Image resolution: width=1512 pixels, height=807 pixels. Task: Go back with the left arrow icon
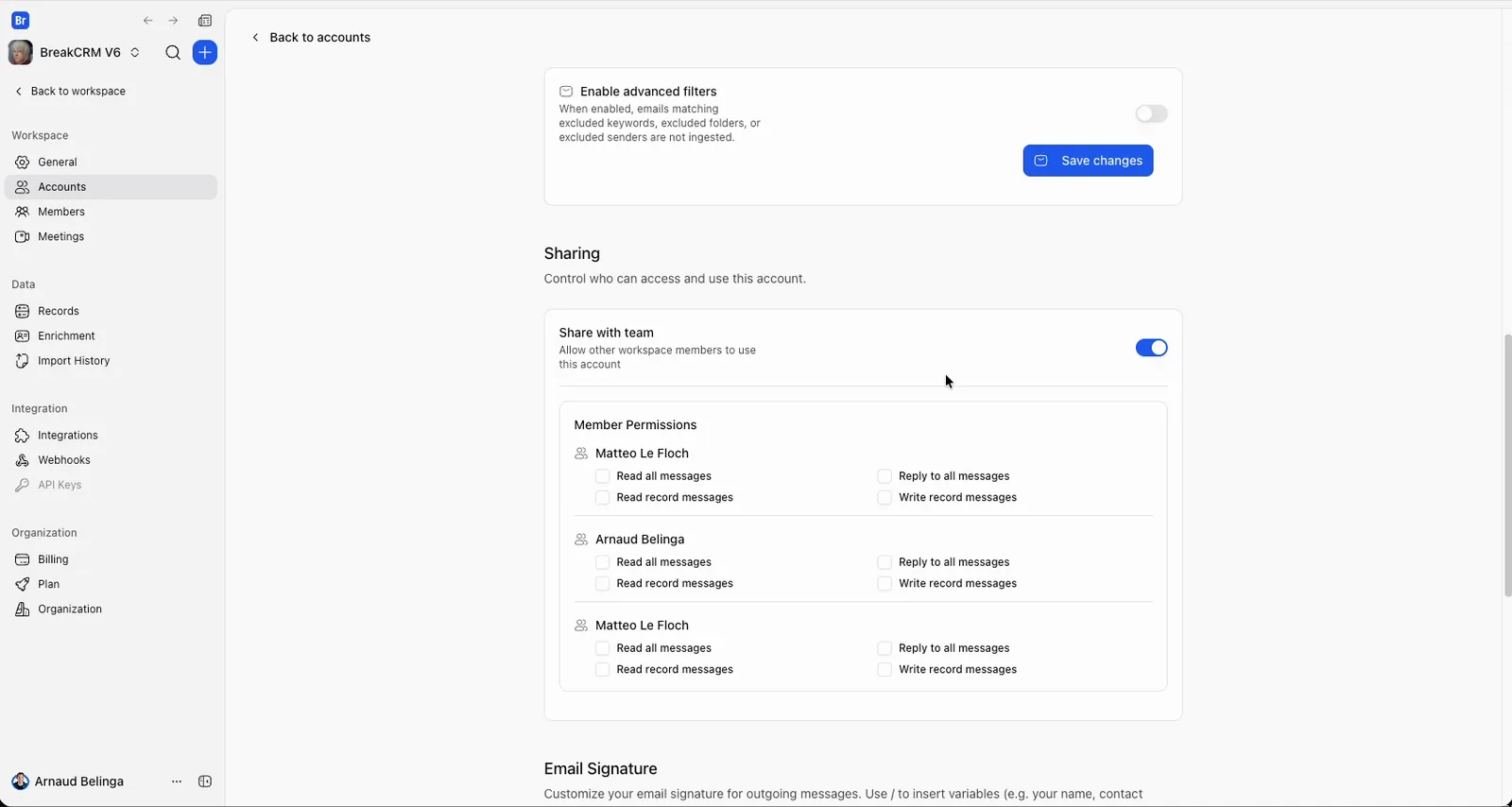(x=148, y=21)
